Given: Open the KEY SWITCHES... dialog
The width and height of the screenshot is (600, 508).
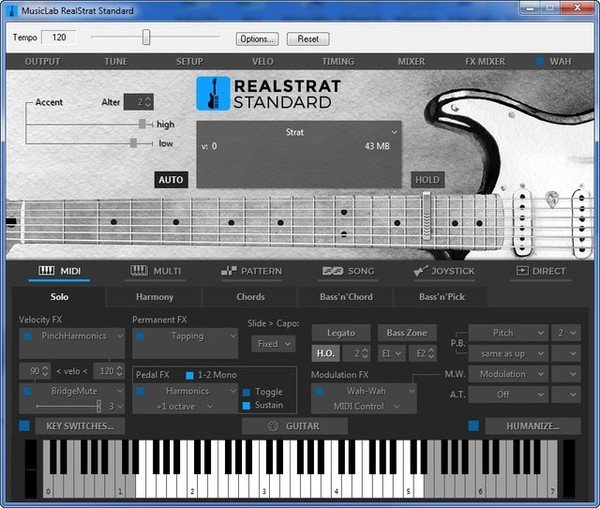Looking at the screenshot, I should tap(80, 426).
